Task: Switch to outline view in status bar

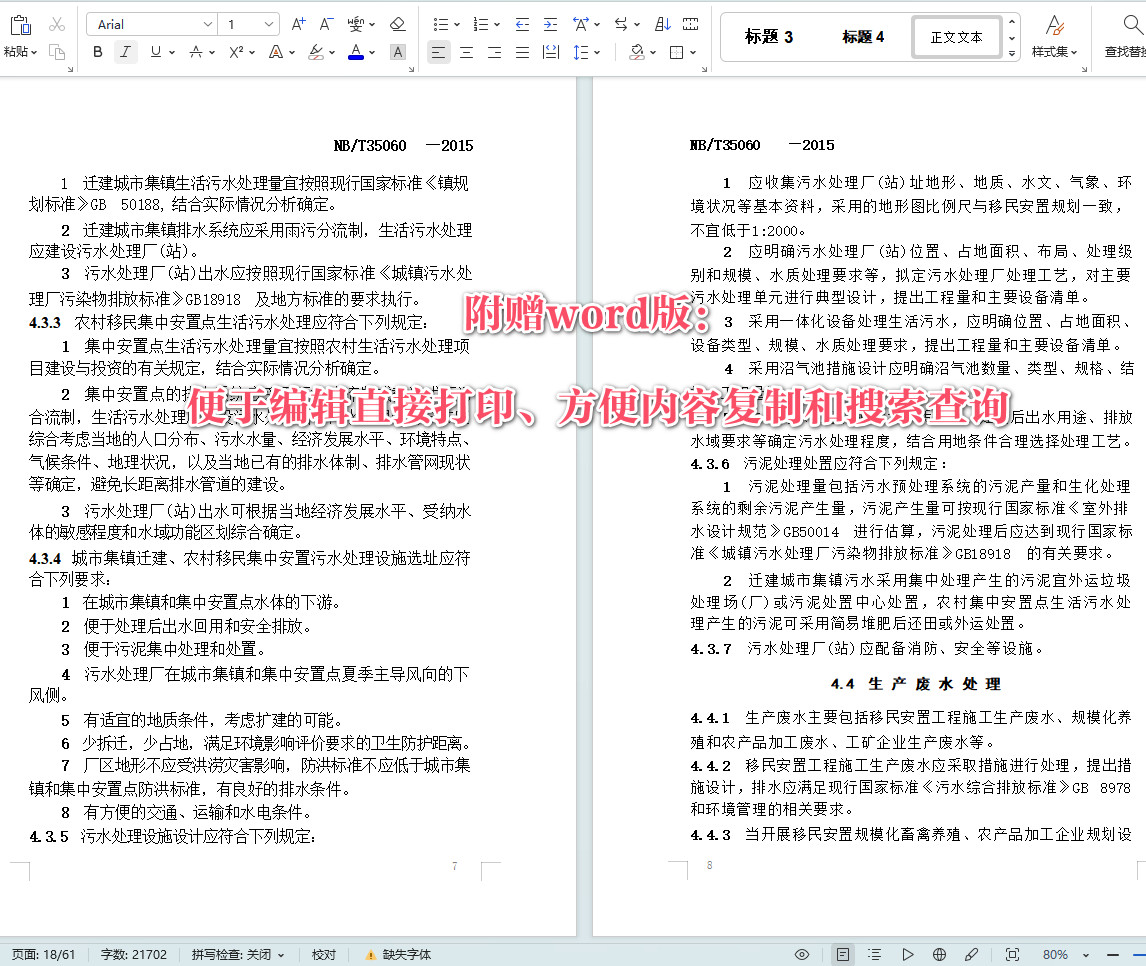Action: [873, 953]
